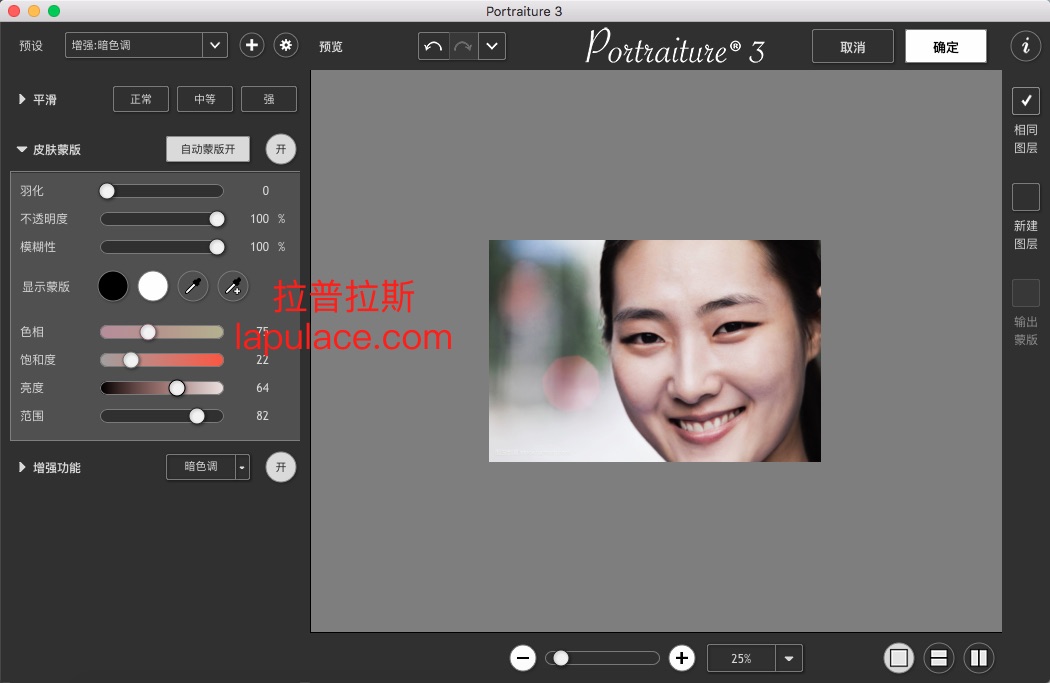The width and height of the screenshot is (1050, 683).
Task: Toggle skin mask 开 switch
Action: click(x=281, y=149)
